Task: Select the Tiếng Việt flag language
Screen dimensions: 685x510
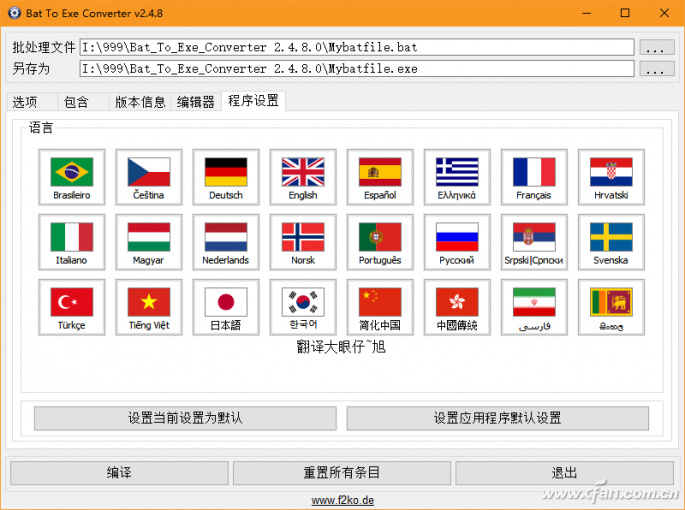Action: coord(149,307)
